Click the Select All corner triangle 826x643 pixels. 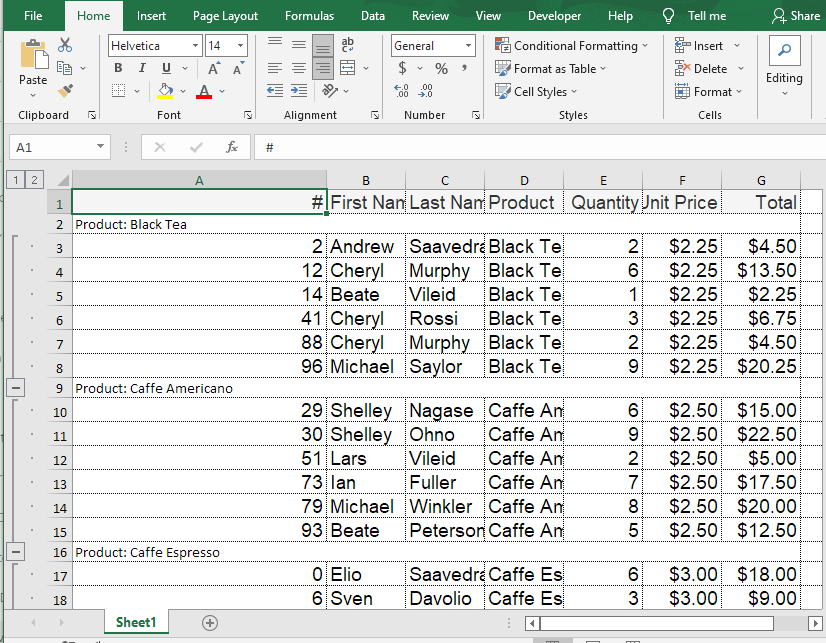[x=60, y=180]
